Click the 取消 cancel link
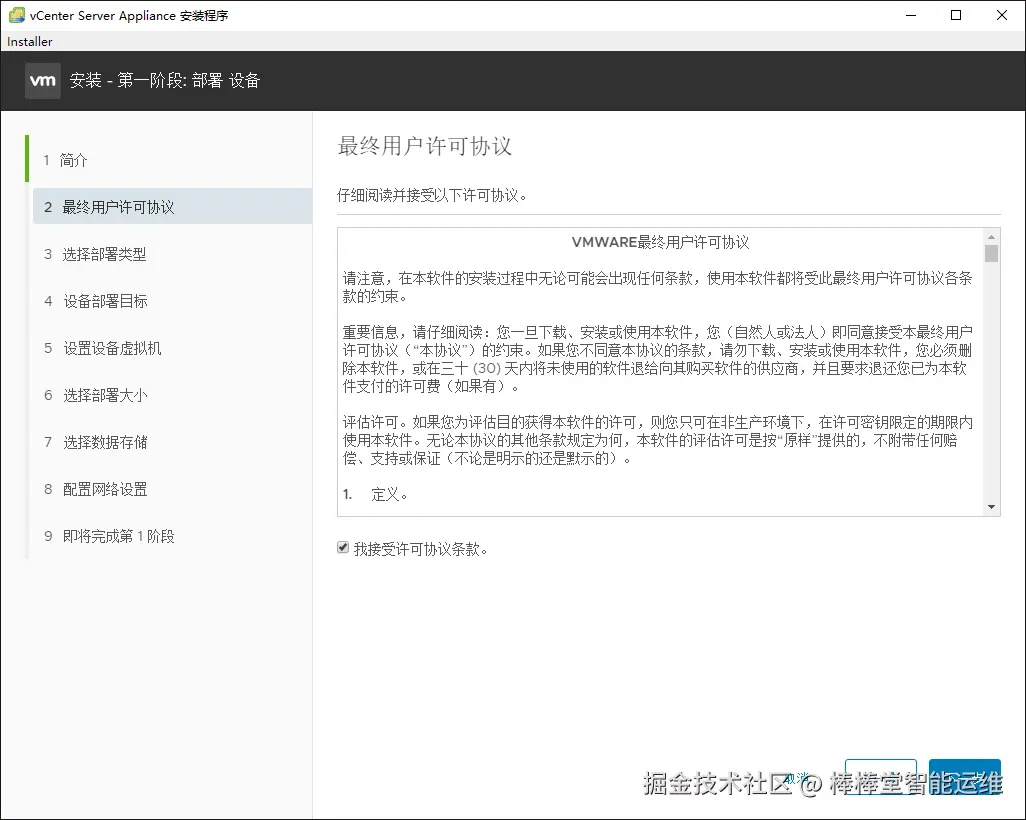 (x=796, y=778)
